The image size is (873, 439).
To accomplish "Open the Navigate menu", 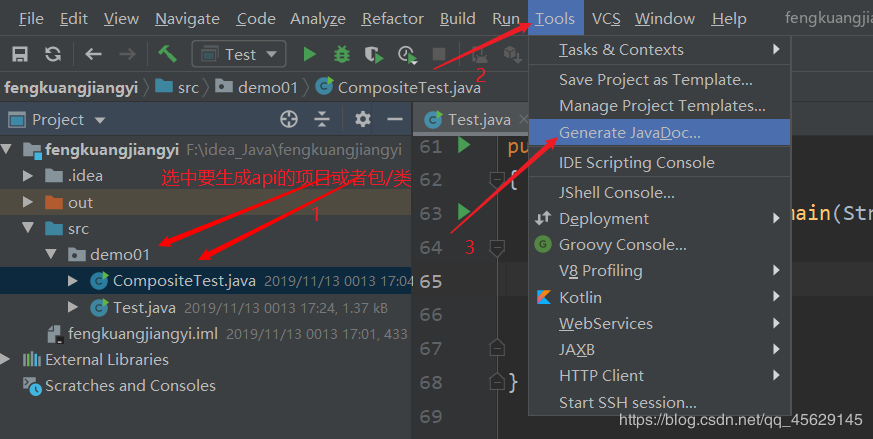I will (x=187, y=19).
